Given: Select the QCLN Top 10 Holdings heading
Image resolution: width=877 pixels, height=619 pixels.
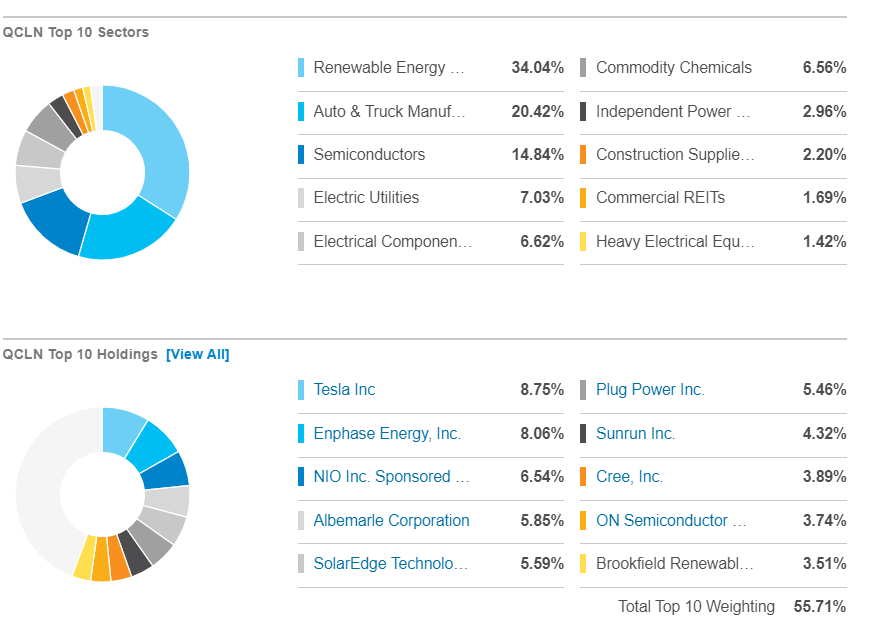Looking at the screenshot, I should point(80,355).
